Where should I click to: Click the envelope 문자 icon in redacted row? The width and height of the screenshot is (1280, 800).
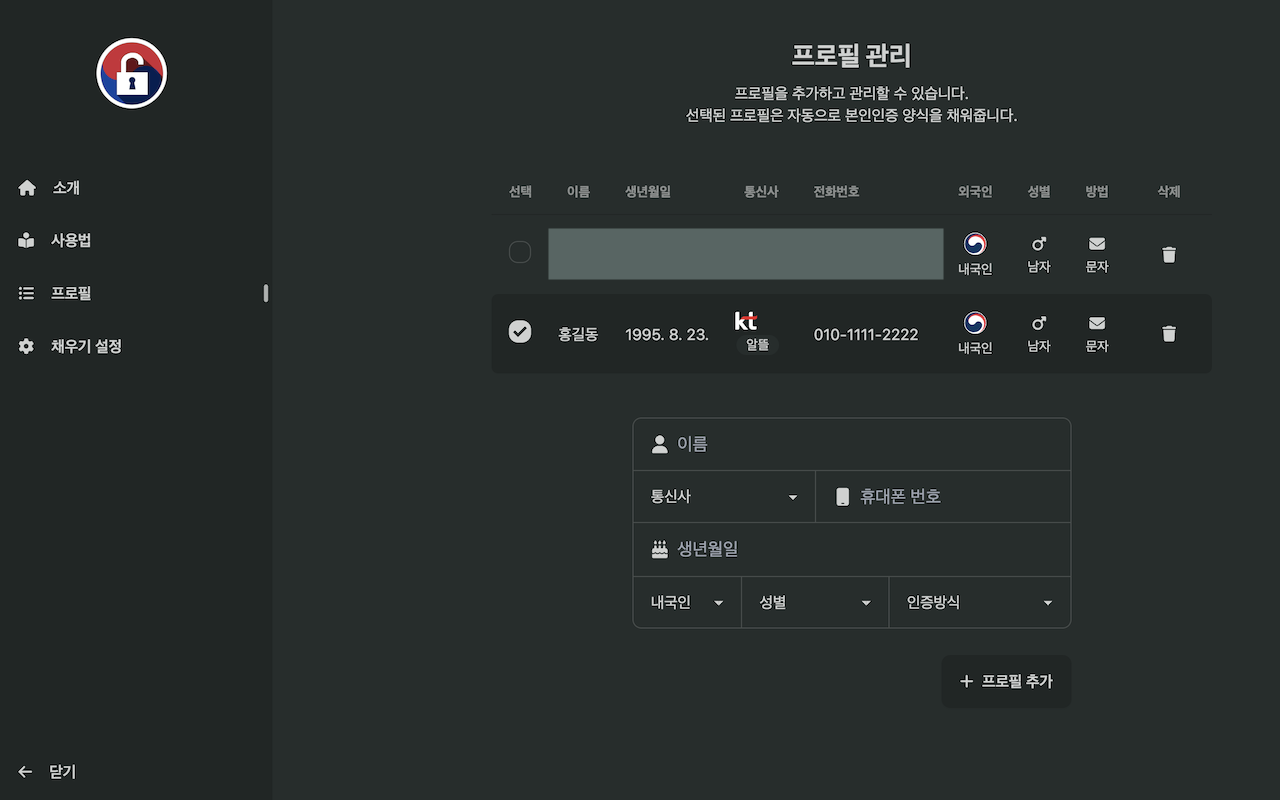[x=1097, y=244]
